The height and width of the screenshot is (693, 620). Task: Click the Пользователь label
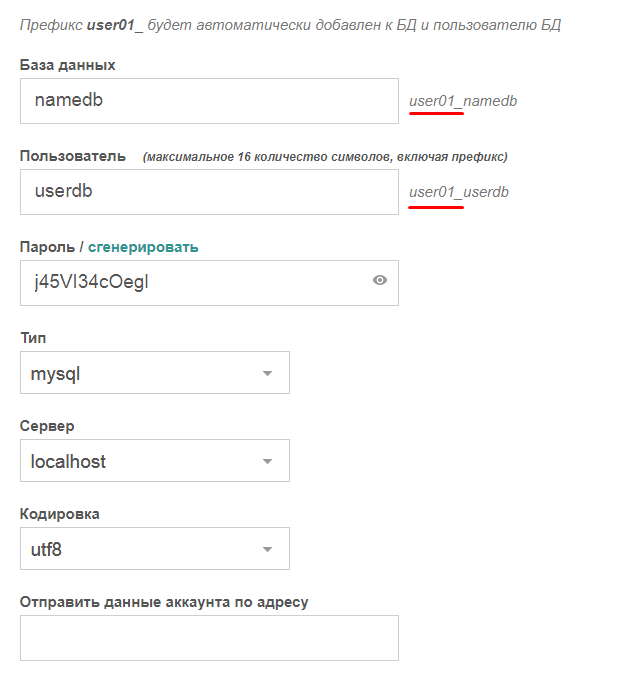73,156
